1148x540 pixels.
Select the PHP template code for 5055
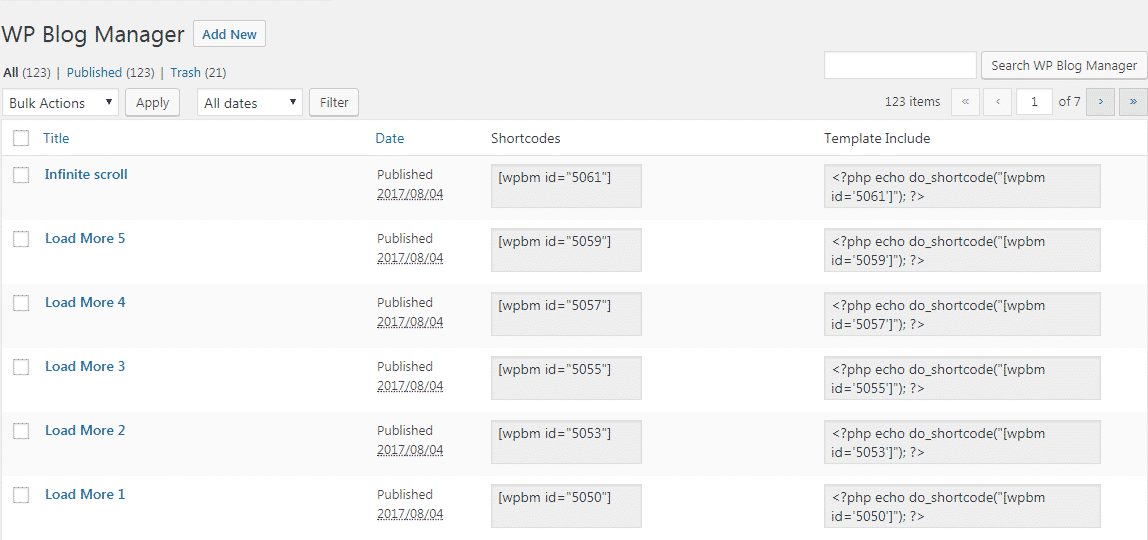pyautogui.click(x=963, y=378)
